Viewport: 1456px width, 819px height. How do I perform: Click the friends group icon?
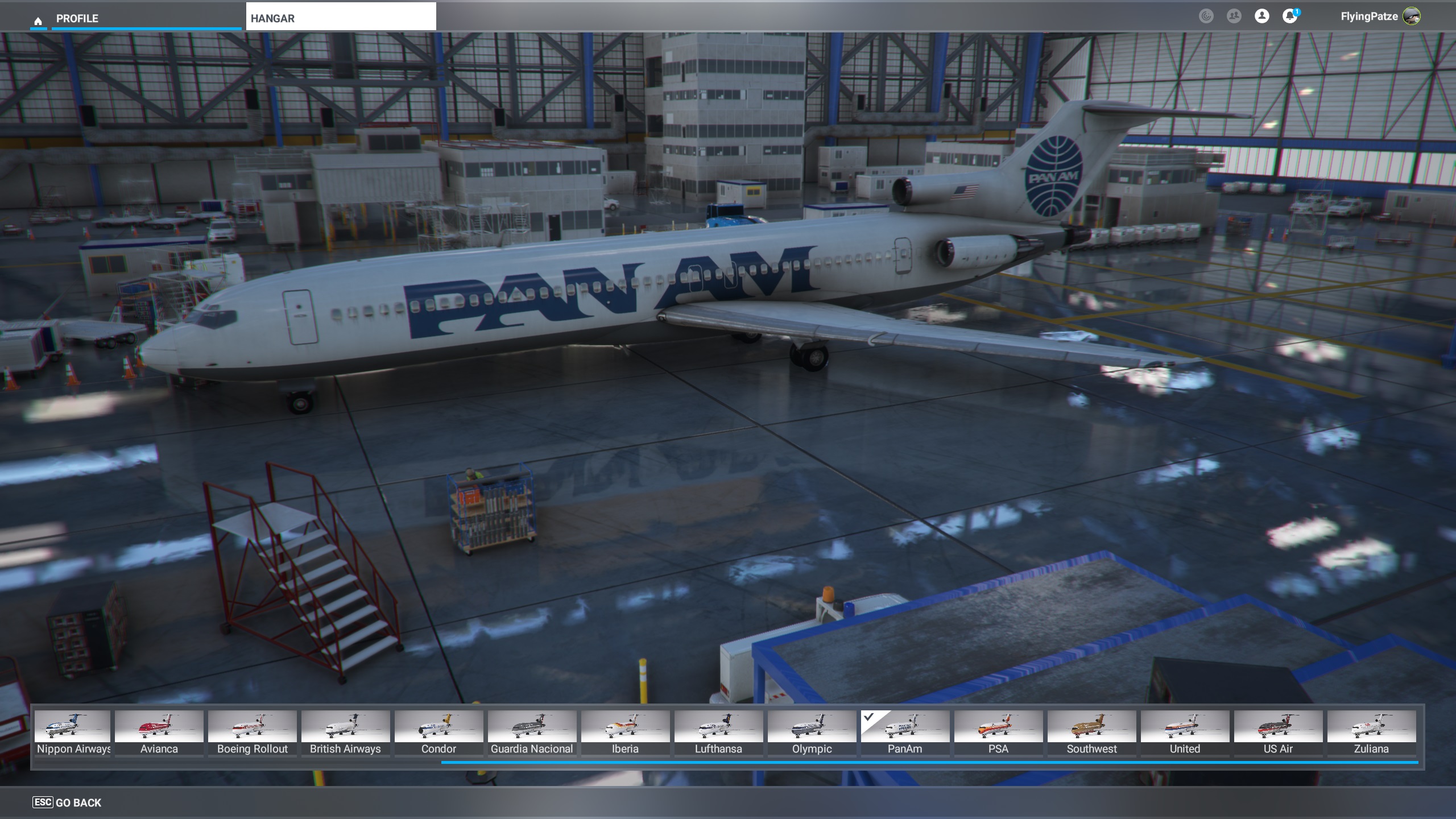pos(1234,16)
